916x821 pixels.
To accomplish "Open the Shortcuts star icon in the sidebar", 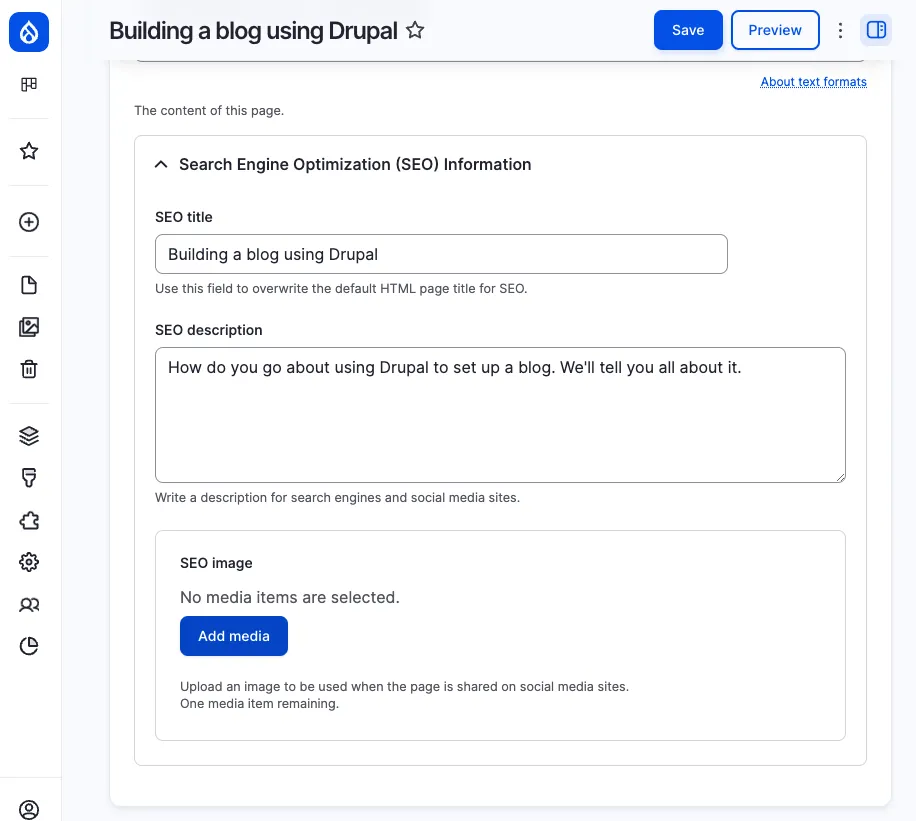I will pos(28,150).
